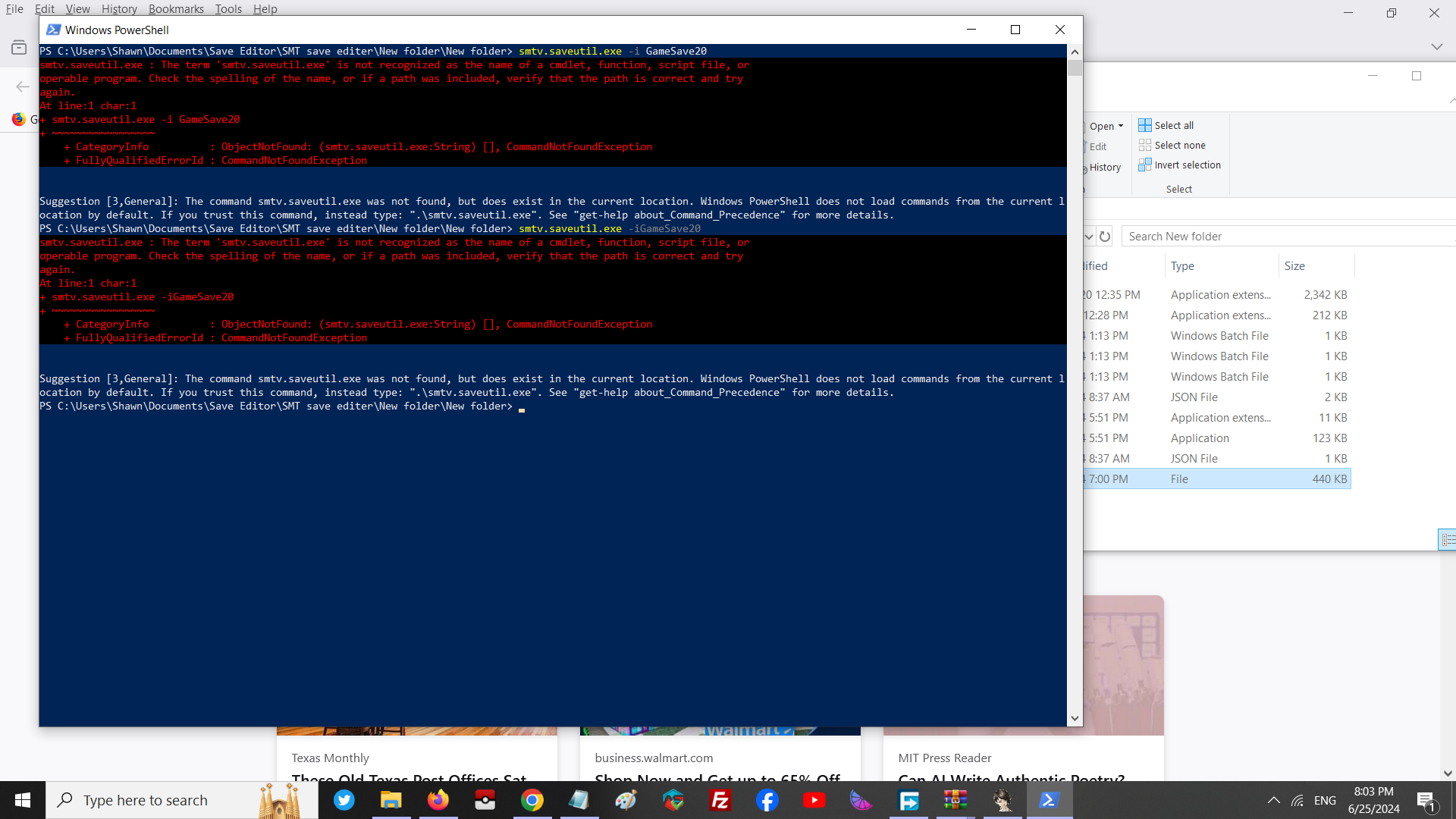Launch the Pokéball app on the taskbar
The width and height of the screenshot is (1456, 819).
coord(485,800)
